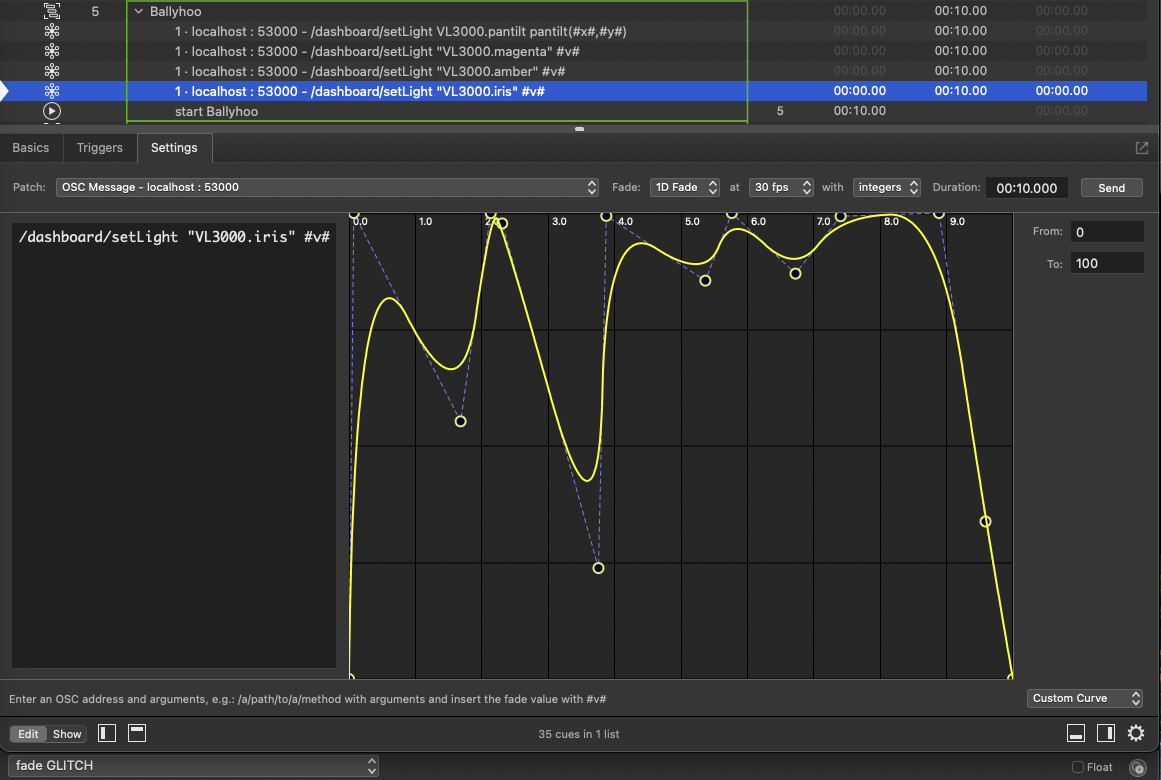Click the network cue icon for VL3000.magenta
The image size is (1161, 780).
pos(52,51)
